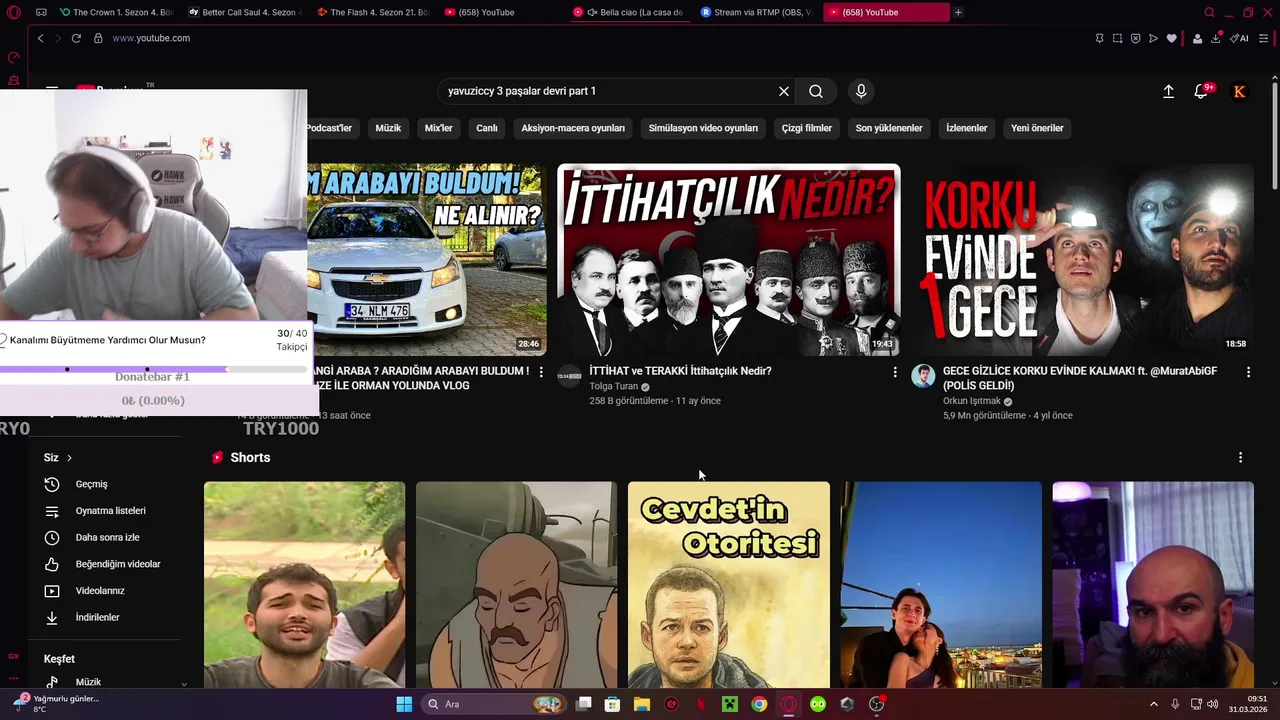This screenshot has width=1280, height=720.
Task: Clear the YouTube search text with X
Action: tap(784, 91)
